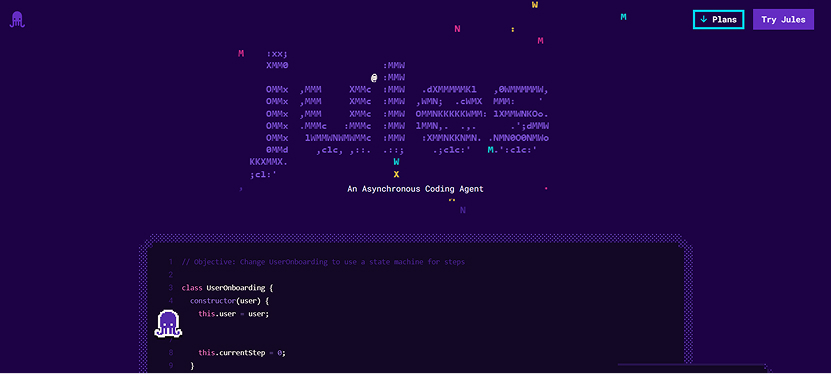Viewport: 831px width, 374px height.
Task: Click line number 3 in code gutter
Action: pyautogui.click(x=171, y=288)
